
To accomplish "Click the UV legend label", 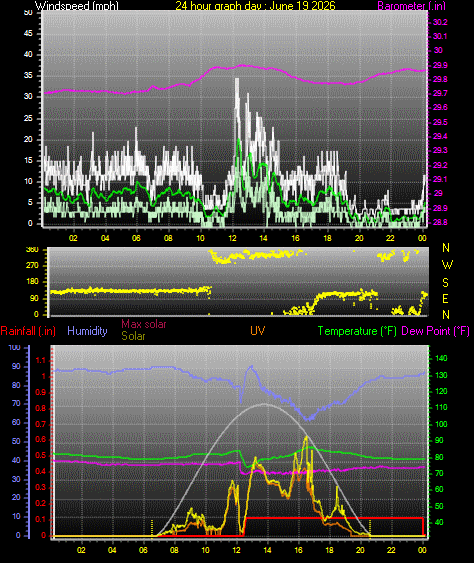I will pyautogui.click(x=257, y=331).
